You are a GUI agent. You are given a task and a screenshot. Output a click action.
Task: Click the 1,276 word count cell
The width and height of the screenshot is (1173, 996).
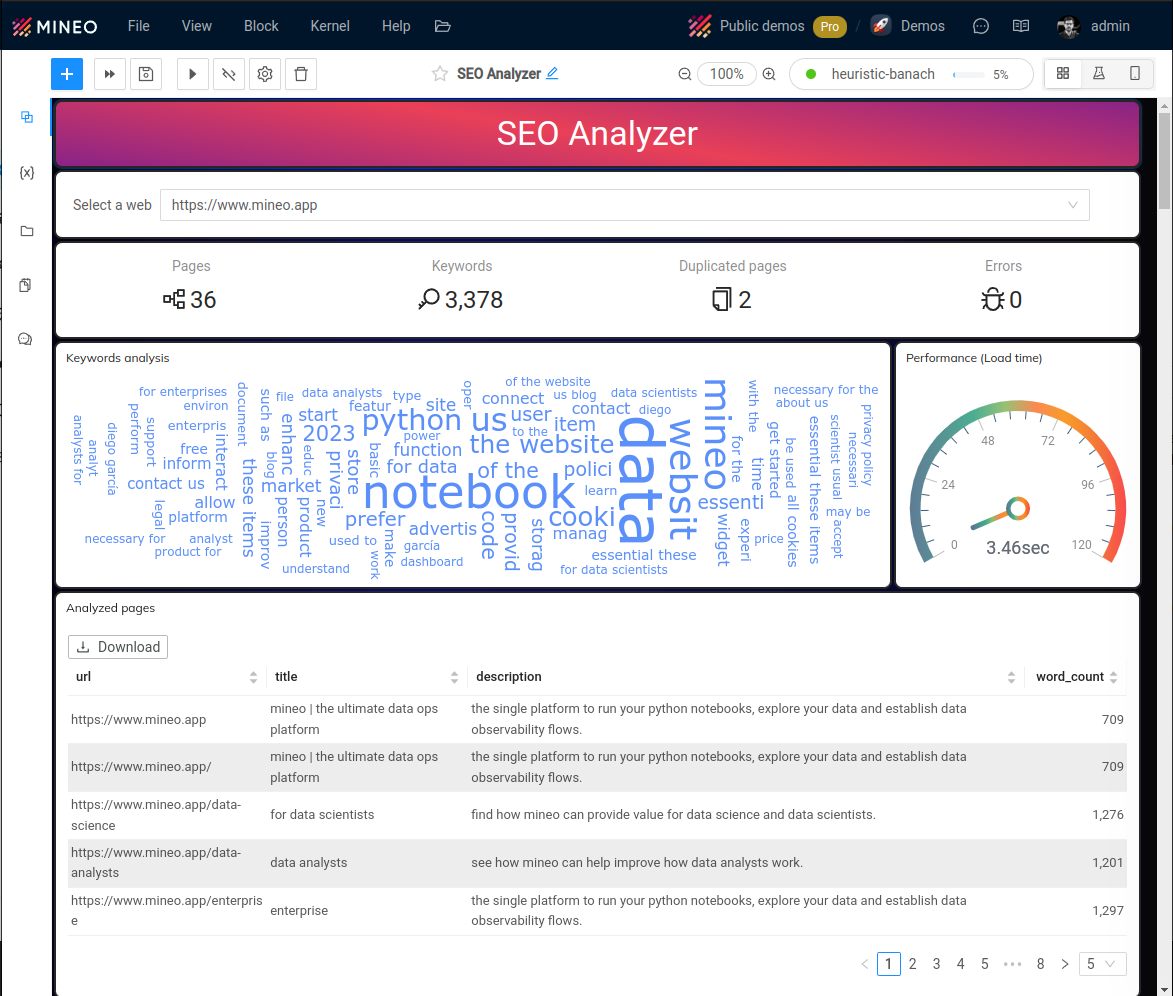(1108, 815)
